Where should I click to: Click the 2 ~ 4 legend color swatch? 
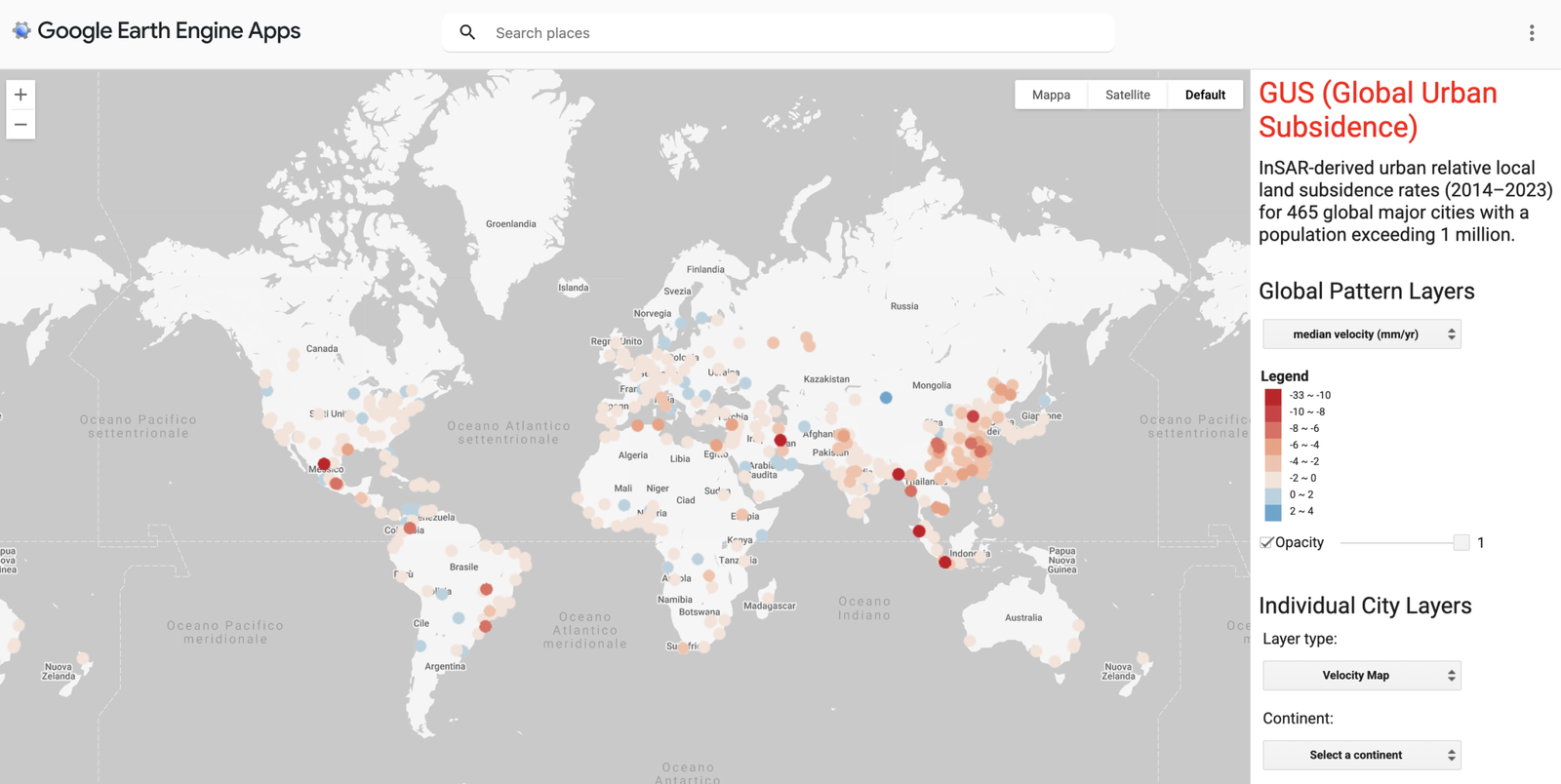1273,512
